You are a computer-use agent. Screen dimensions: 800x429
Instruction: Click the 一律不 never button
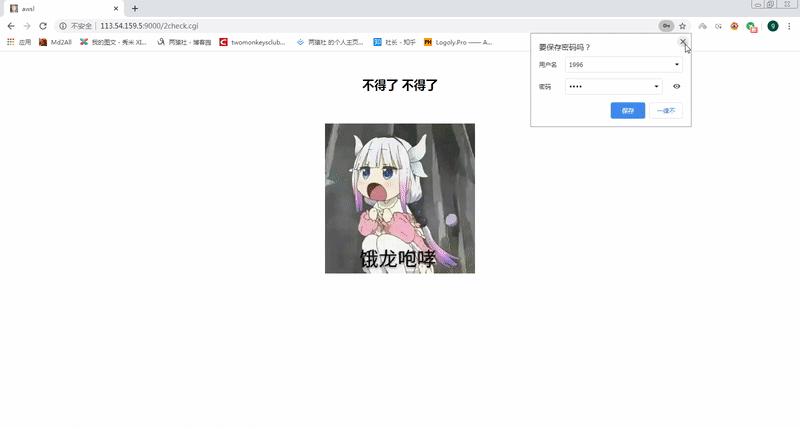coord(666,111)
